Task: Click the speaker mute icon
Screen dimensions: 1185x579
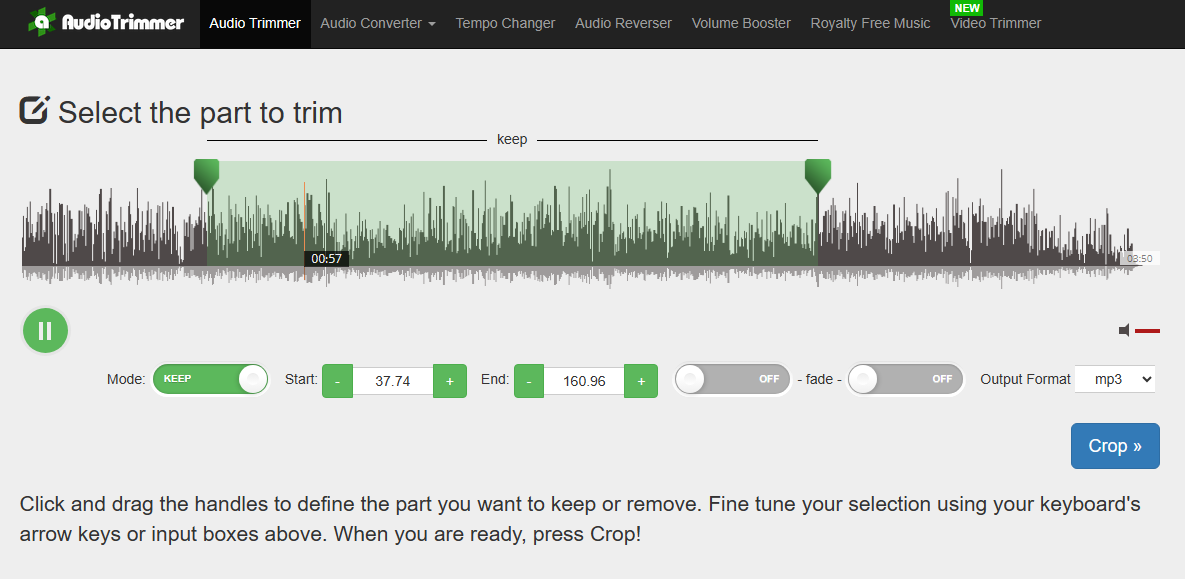Action: [x=1124, y=330]
